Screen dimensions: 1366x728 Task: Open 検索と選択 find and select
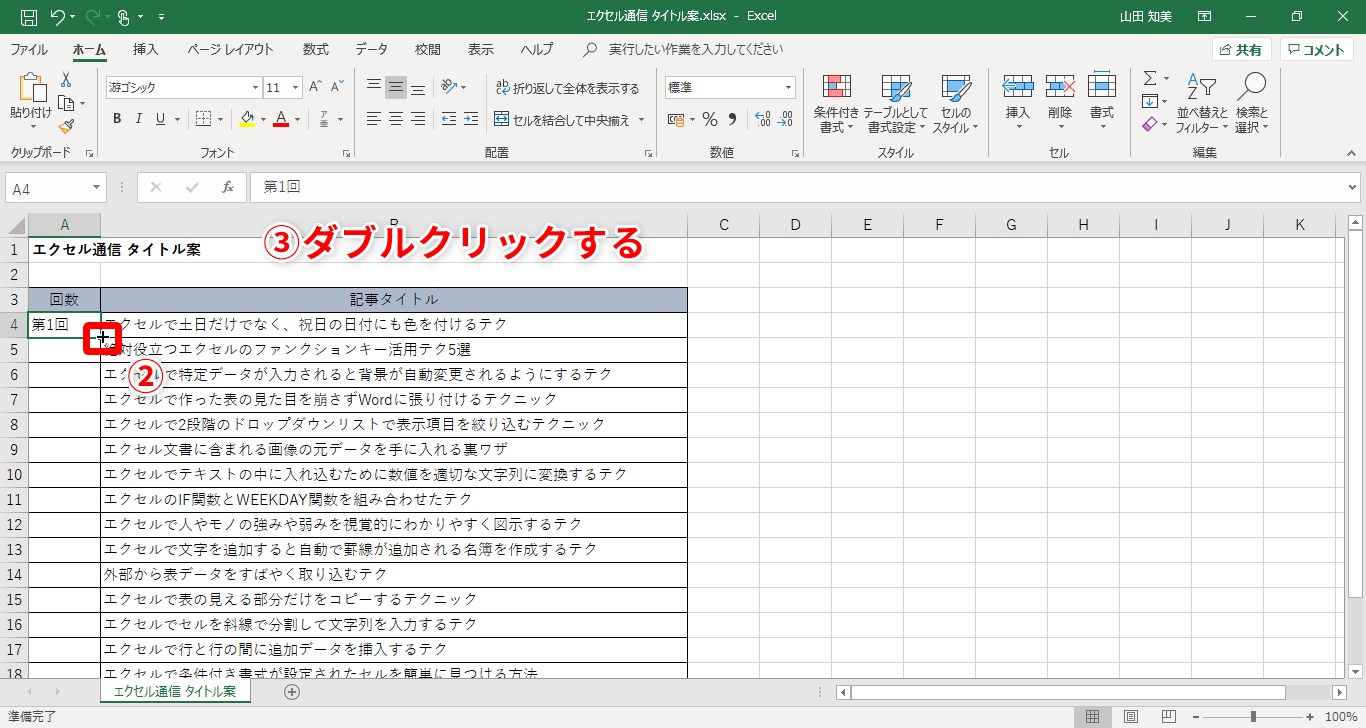[x=1251, y=104]
